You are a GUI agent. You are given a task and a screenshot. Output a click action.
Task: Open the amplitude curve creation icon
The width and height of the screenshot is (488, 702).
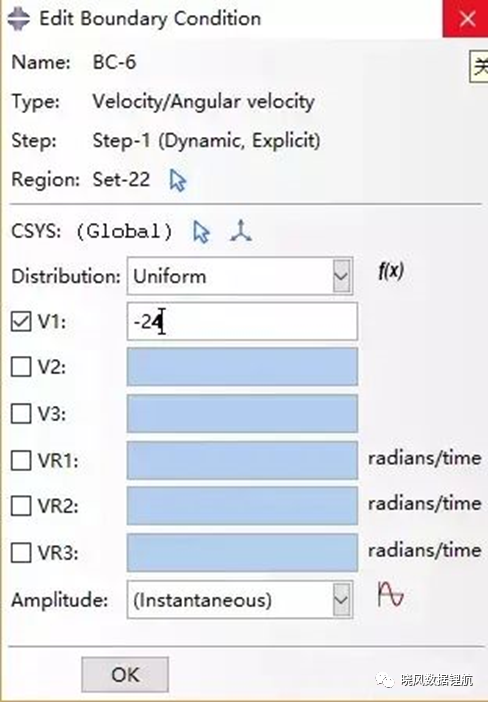pos(391,595)
